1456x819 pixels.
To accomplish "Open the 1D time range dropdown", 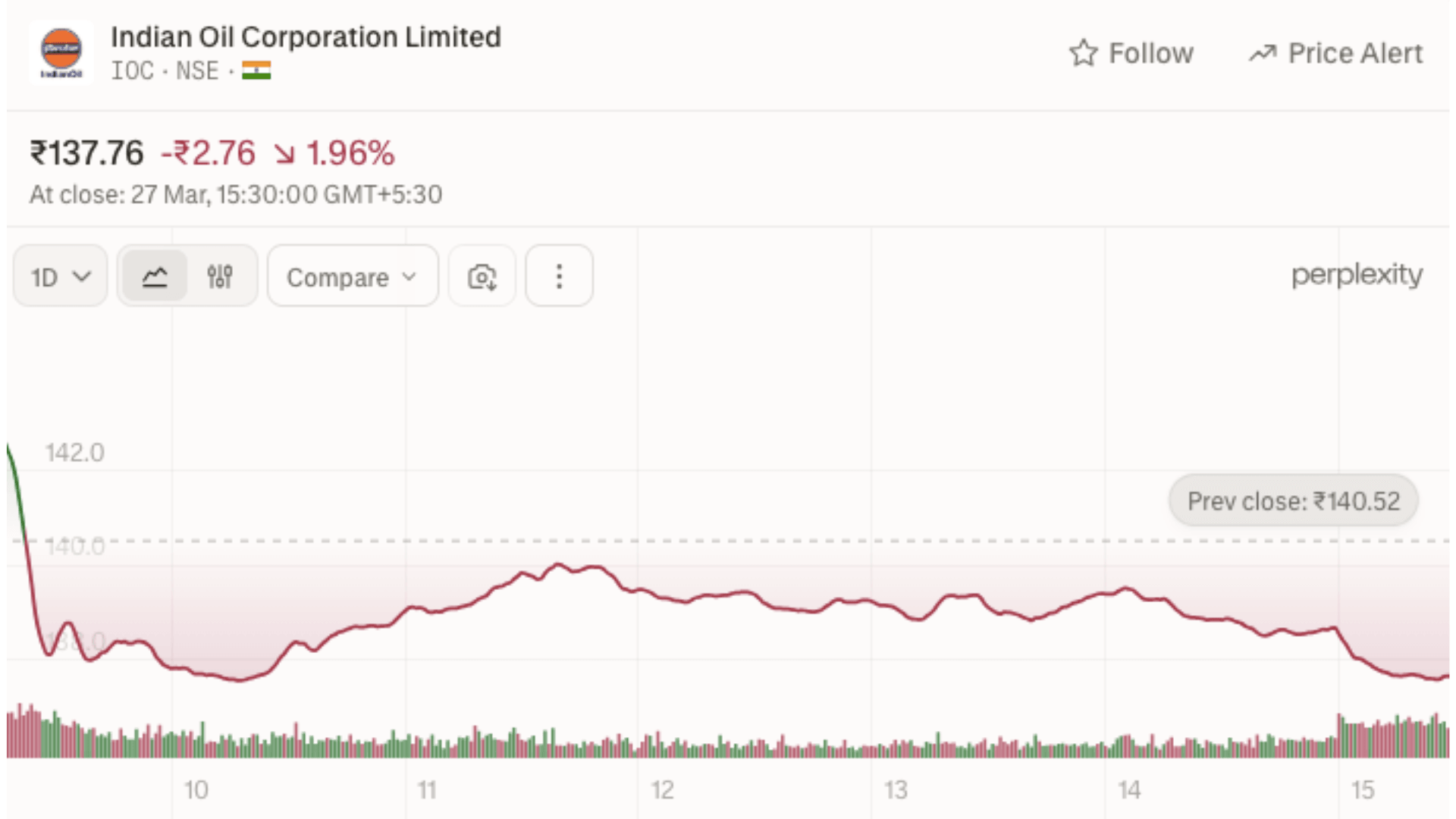I will (61, 277).
